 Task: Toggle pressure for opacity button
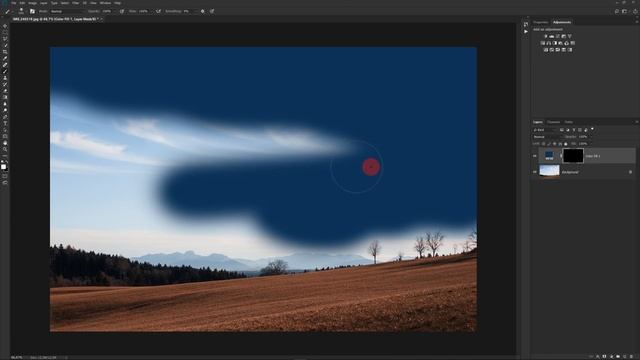pyautogui.click(x=122, y=11)
